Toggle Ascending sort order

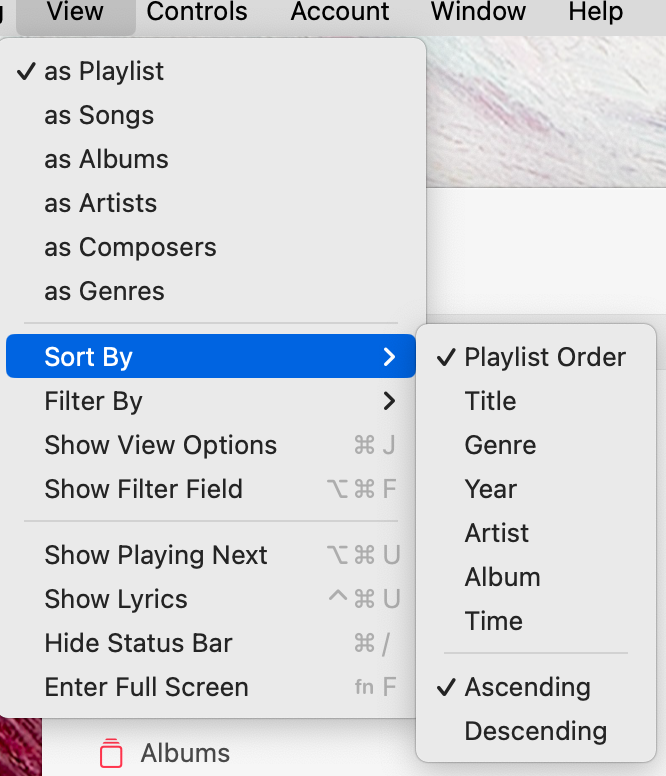point(536,687)
